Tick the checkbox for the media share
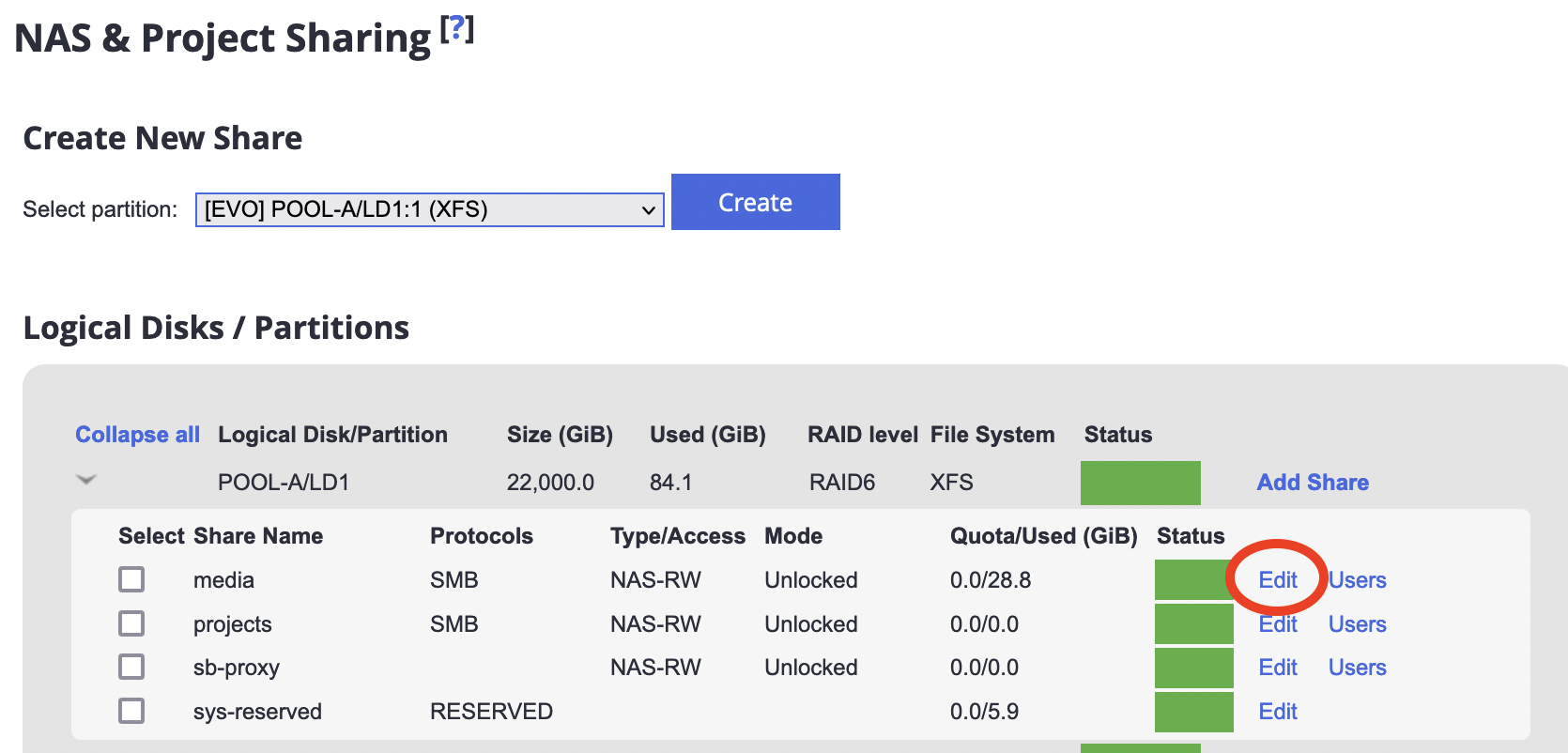 (131, 579)
